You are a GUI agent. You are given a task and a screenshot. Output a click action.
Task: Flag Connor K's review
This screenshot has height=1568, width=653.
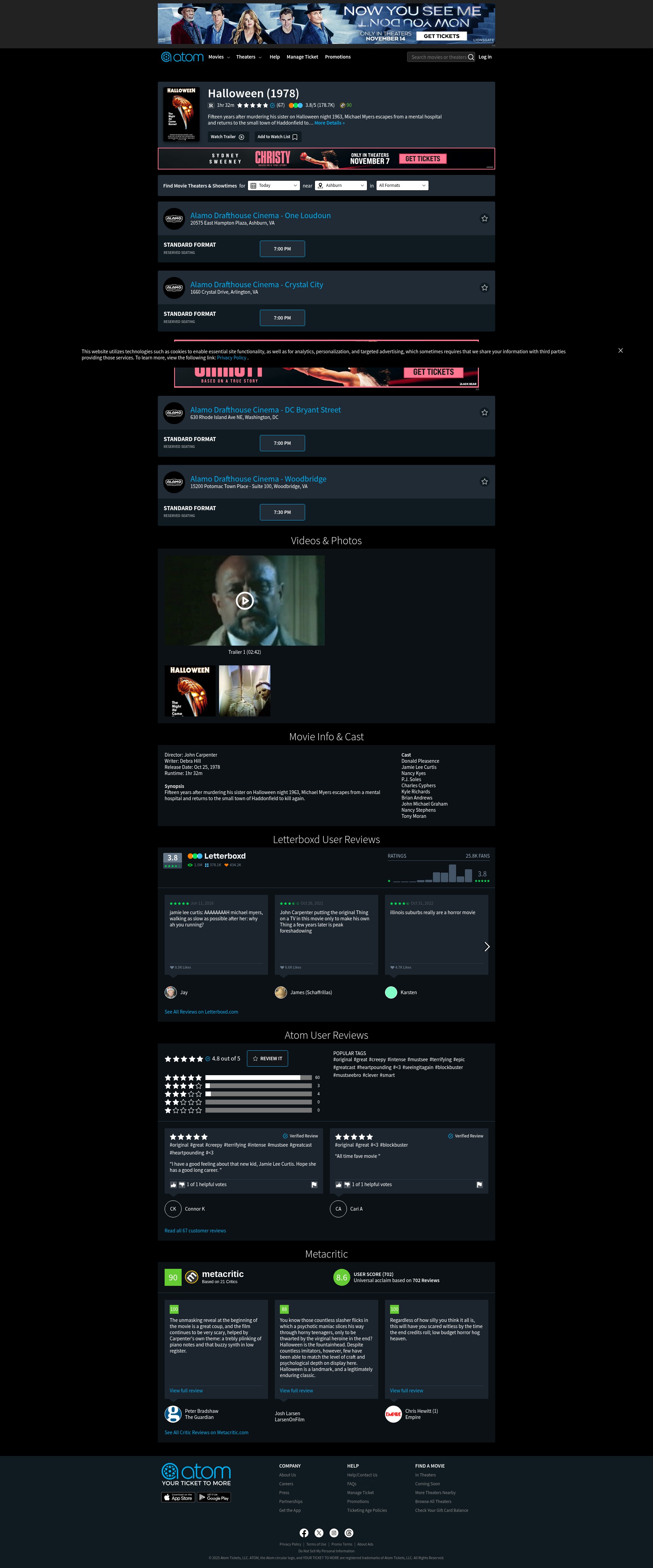[314, 1184]
